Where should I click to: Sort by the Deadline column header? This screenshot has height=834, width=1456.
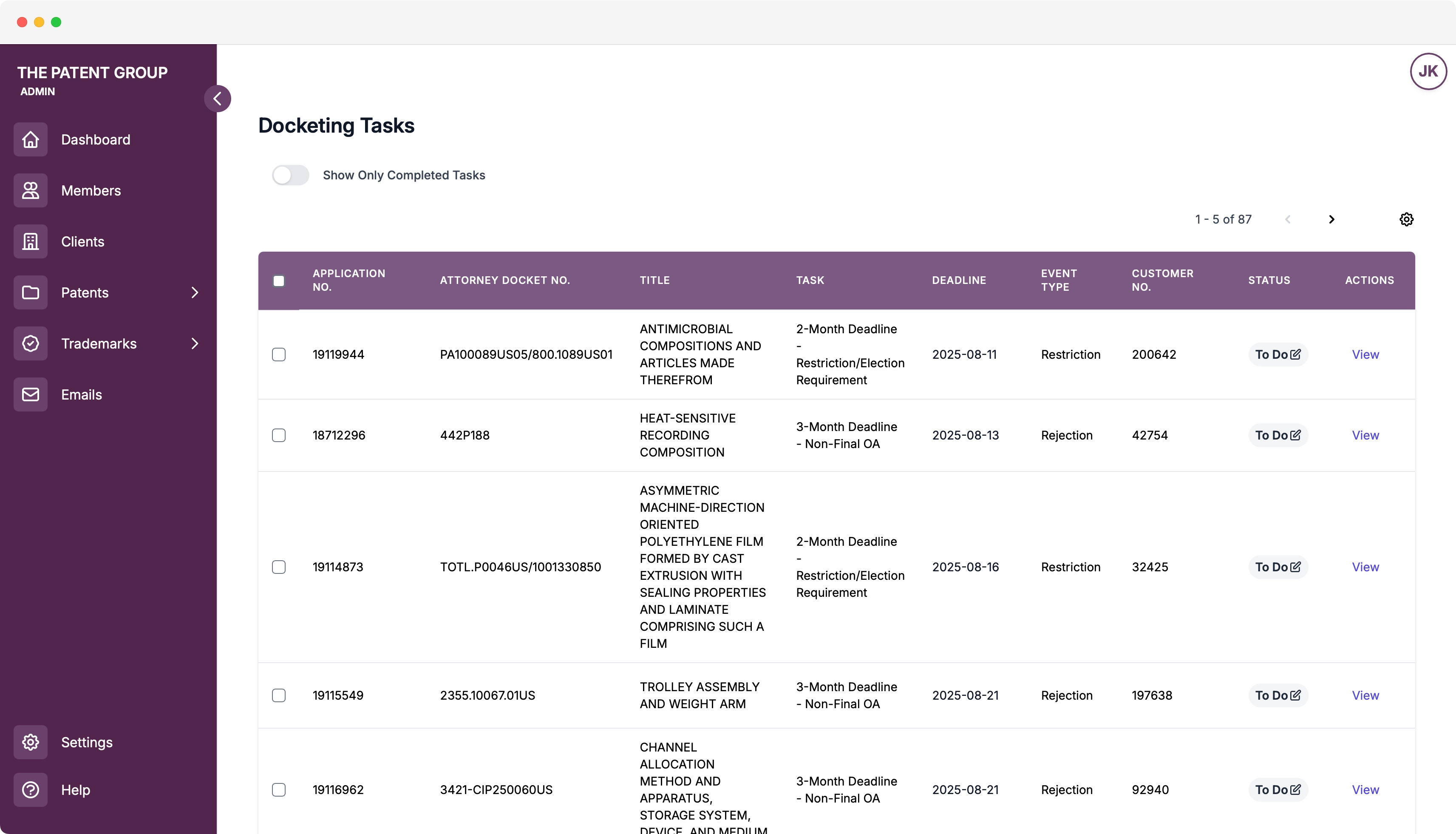tap(958, 280)
